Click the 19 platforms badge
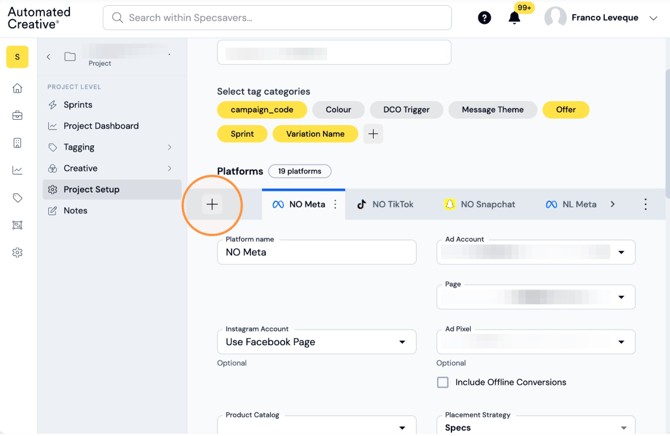Screen dimensions: 670x436 300,171
